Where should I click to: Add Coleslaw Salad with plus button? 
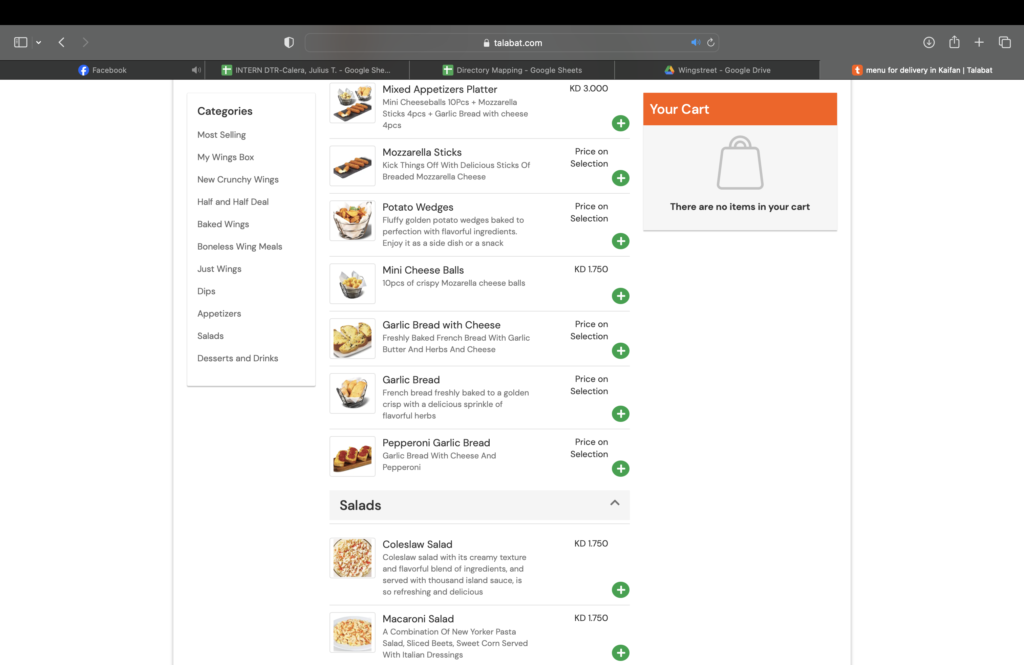click(620, 590)
